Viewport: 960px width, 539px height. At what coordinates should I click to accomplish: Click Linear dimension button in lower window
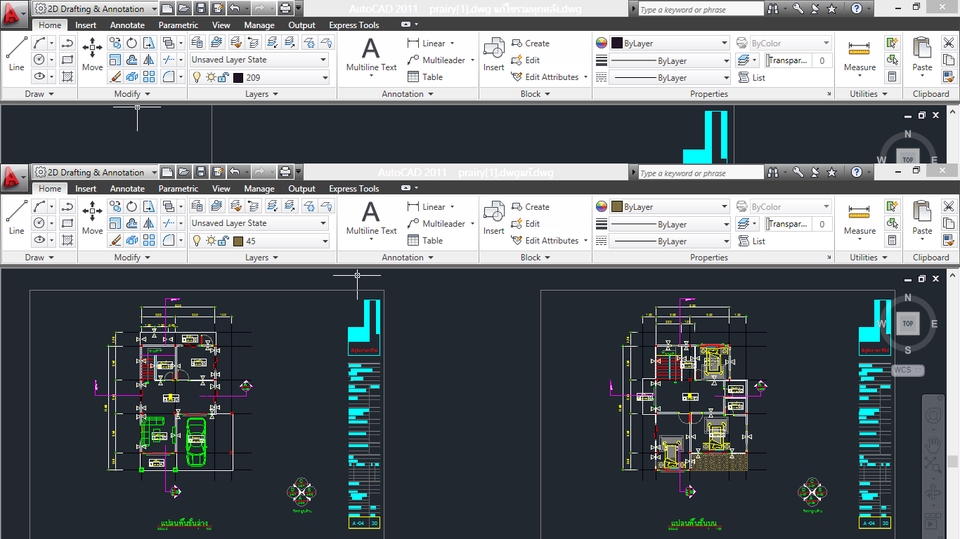[x=426, y=207]
